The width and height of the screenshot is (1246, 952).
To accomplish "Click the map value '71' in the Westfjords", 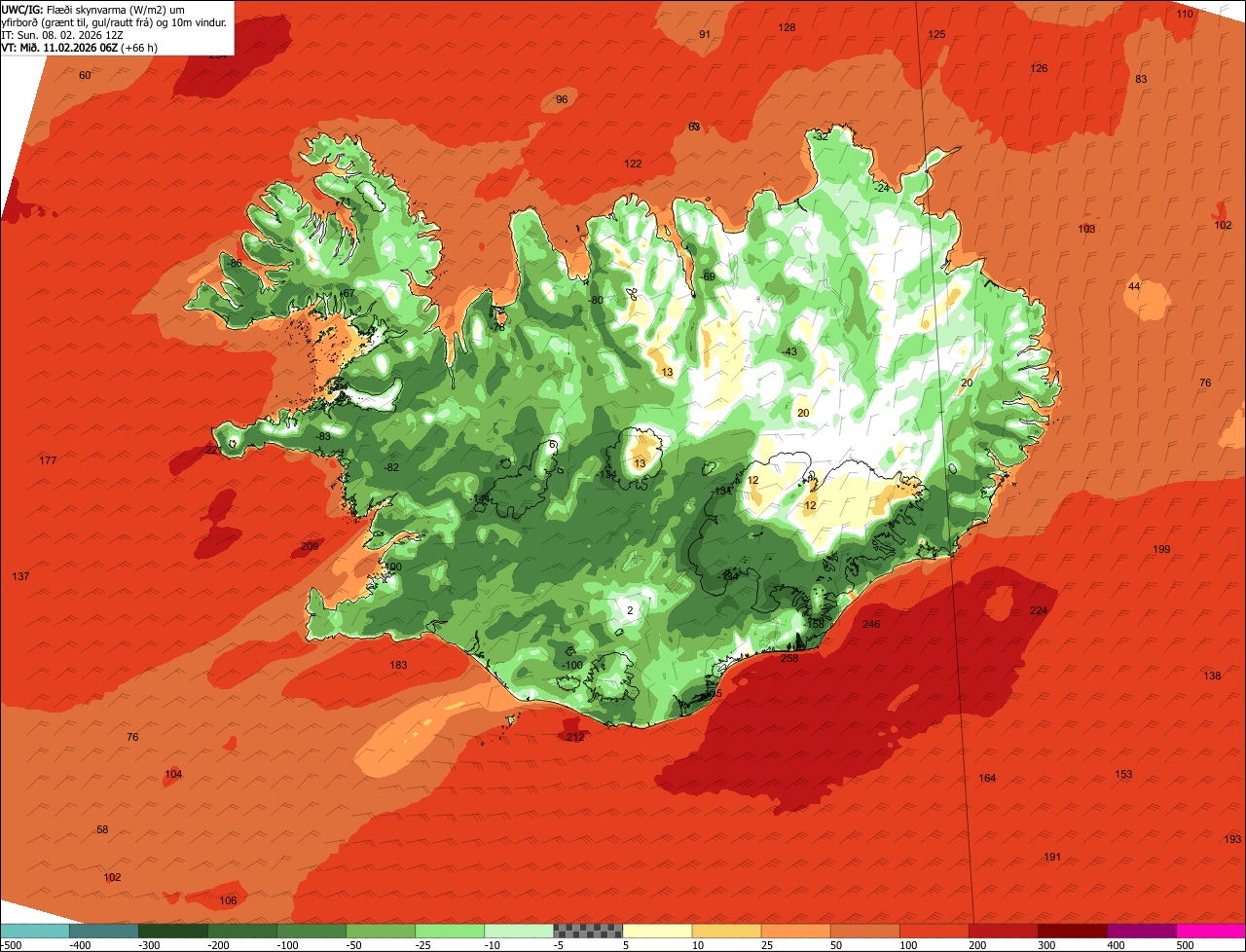I will click(x=344, y=202).
